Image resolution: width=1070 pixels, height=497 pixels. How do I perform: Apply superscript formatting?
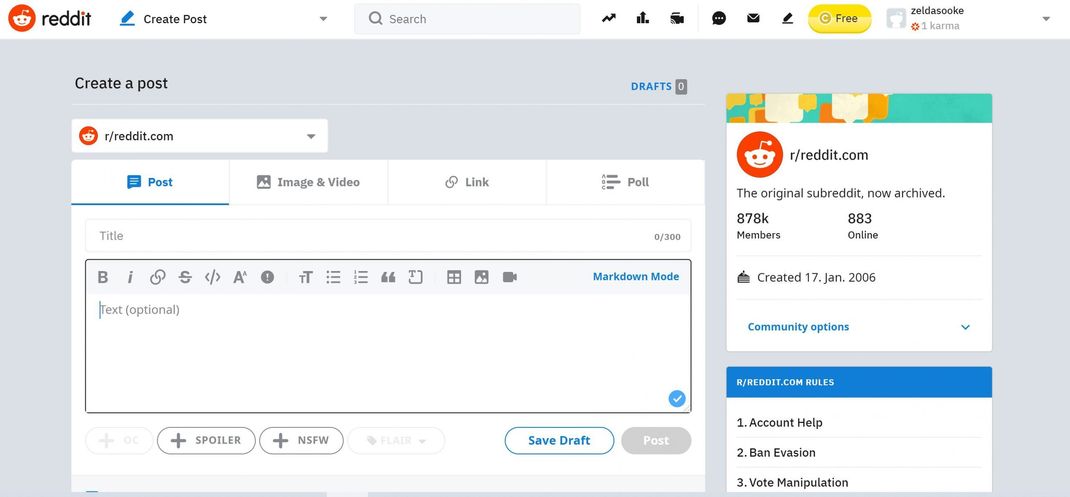240,276
